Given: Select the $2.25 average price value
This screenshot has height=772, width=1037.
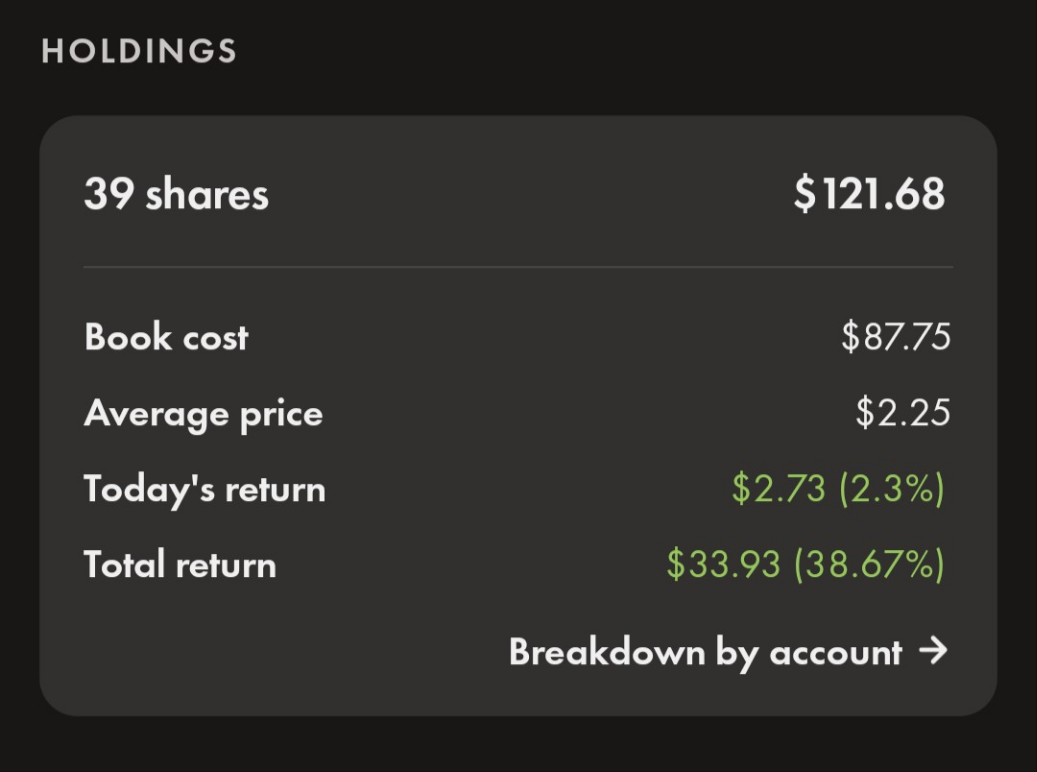Looking at the screenshot, I should 903,413.
